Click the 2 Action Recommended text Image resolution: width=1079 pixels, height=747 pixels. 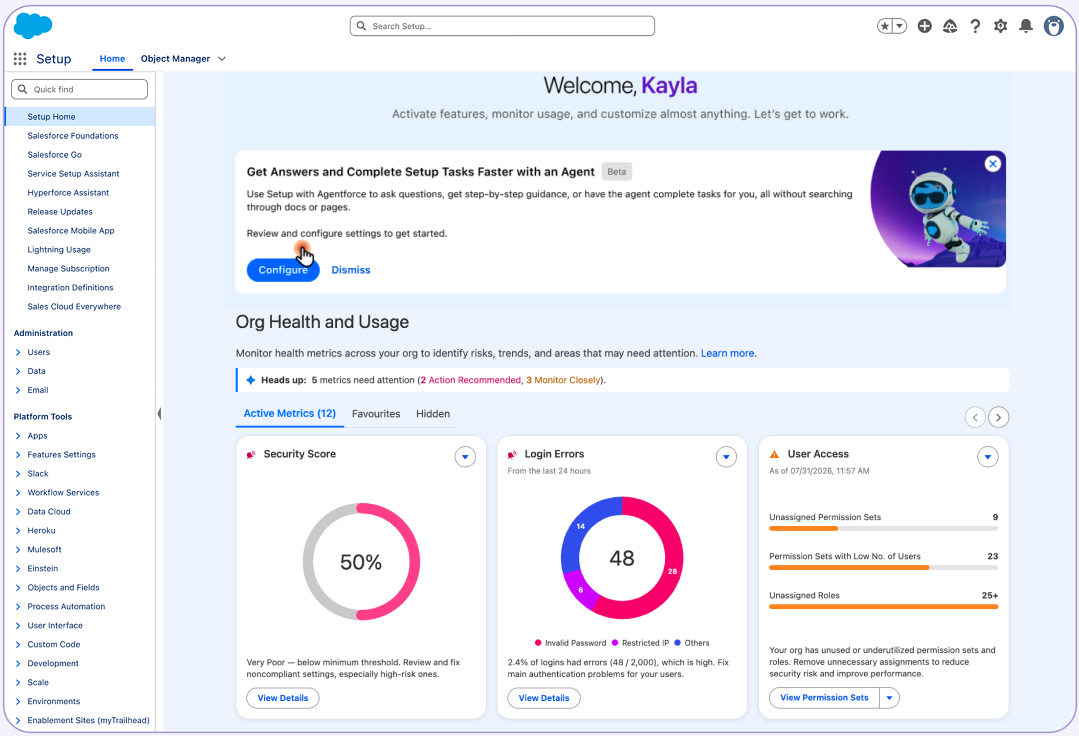[471, 380]
